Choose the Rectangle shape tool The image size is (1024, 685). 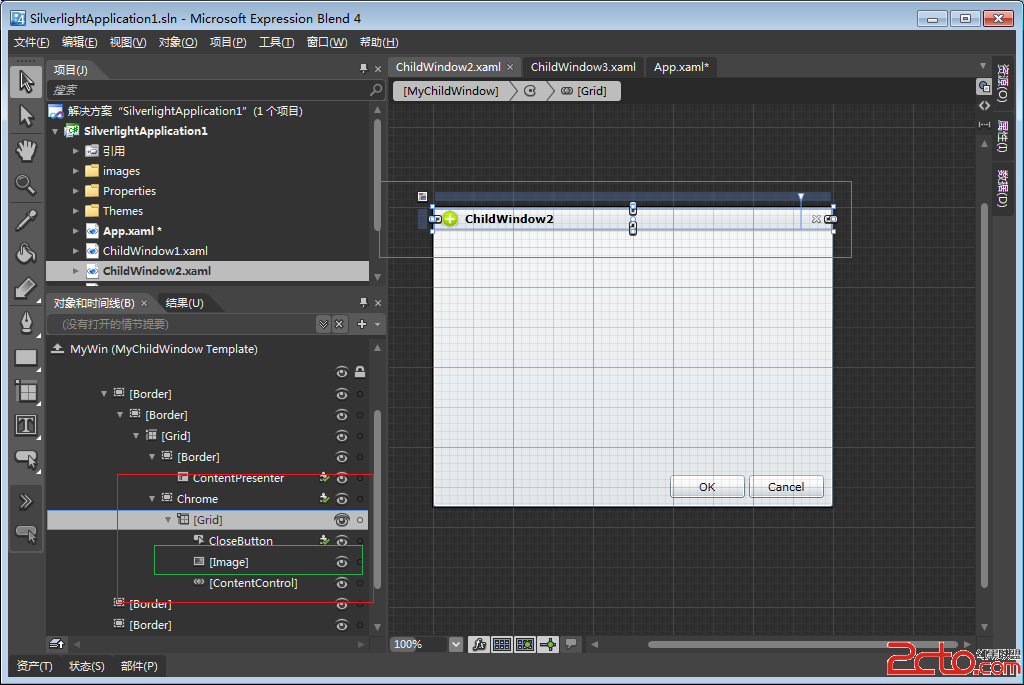point(26,357)
